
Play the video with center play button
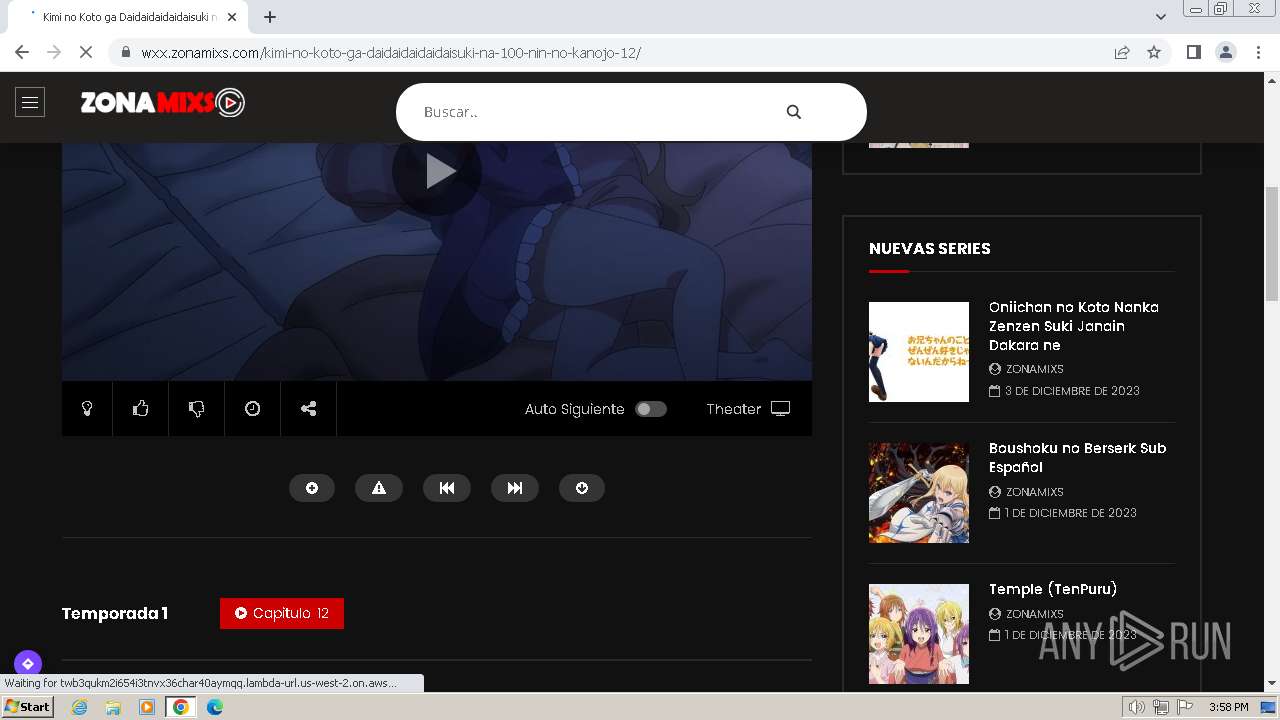click(437, 171)
